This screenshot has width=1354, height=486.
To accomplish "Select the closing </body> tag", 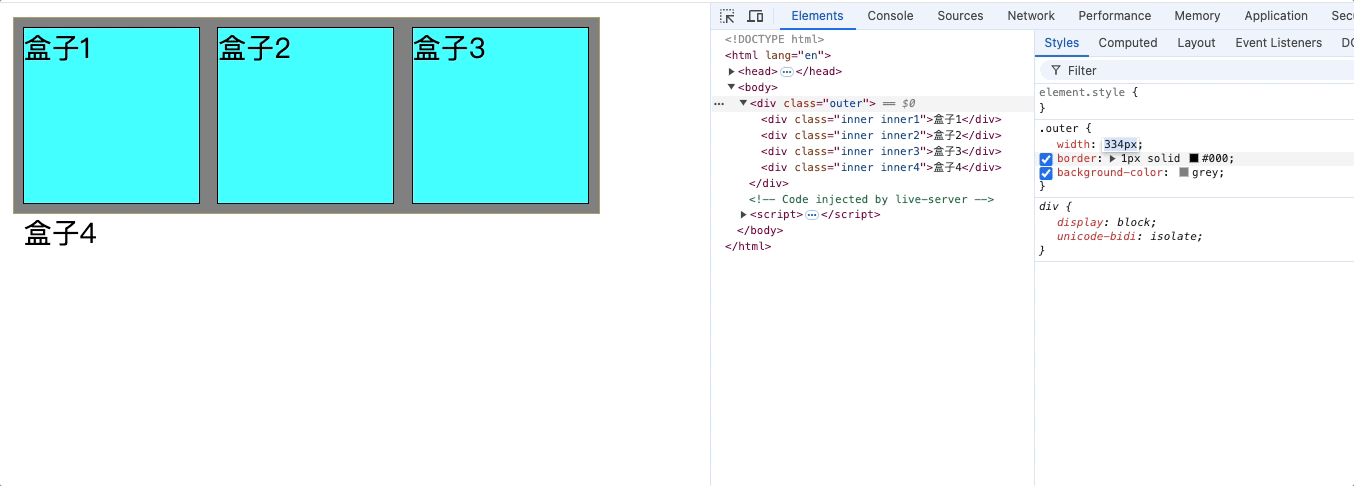I will click(x=760, y=230).
